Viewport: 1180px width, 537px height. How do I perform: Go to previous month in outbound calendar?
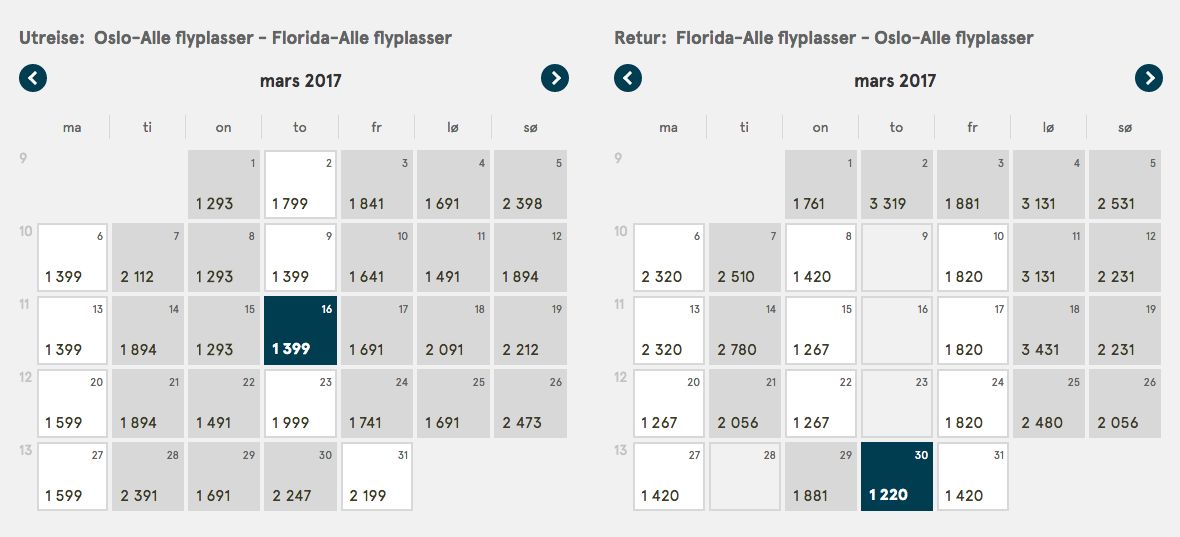pos(33,78)
